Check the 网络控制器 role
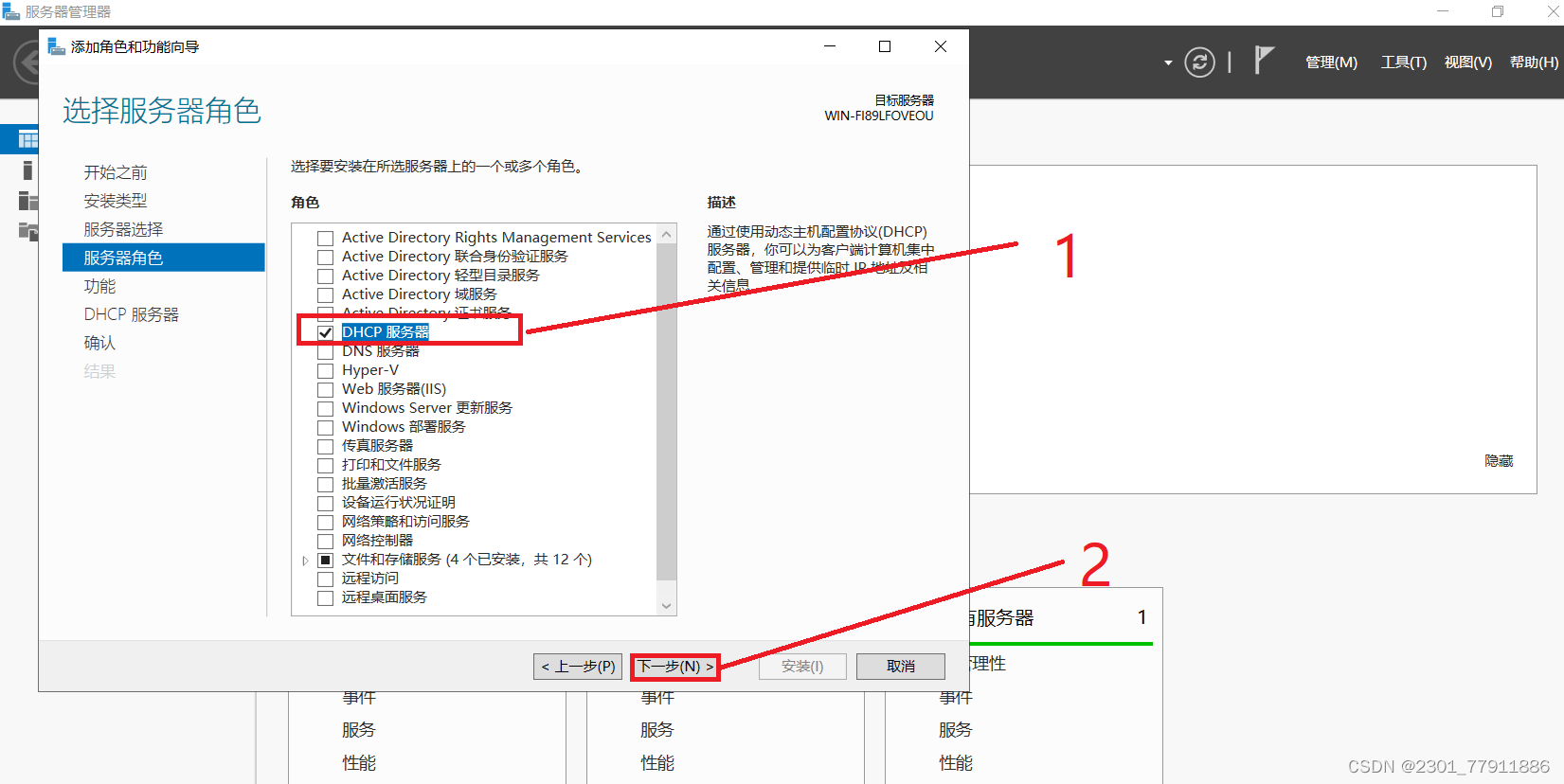1564x784 pixels. [325, 541]
